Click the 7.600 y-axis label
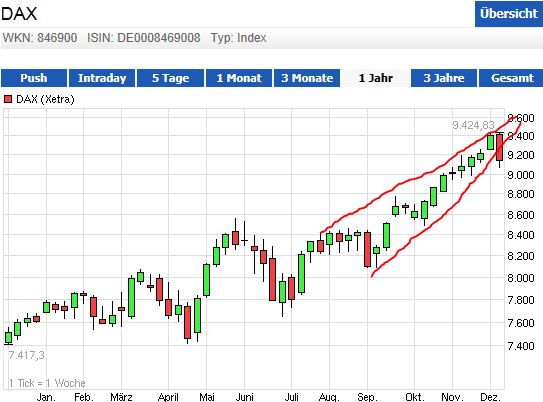Screen dimensions: 543x402 point(521,323)
